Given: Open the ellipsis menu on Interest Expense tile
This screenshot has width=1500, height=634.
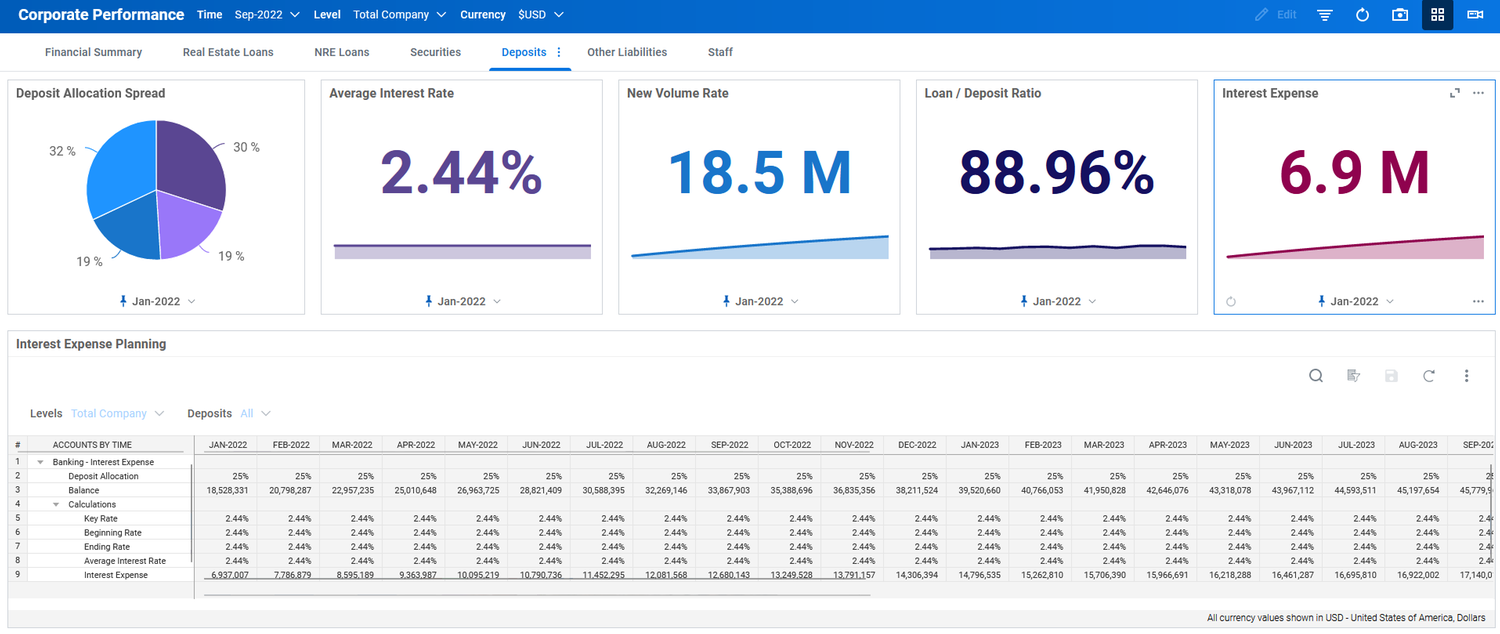Looking at the screenshot, I should (1478, 92).
